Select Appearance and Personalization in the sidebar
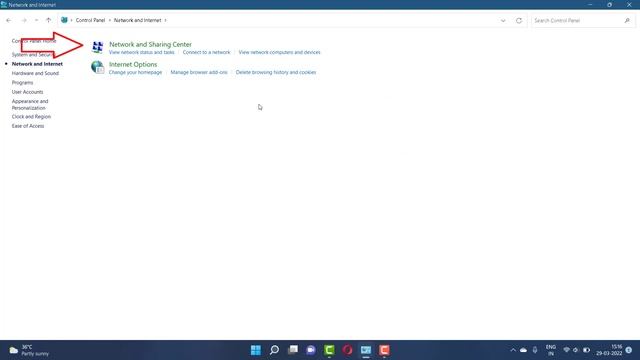The image size is (640, 360). [x=30, y=104]
